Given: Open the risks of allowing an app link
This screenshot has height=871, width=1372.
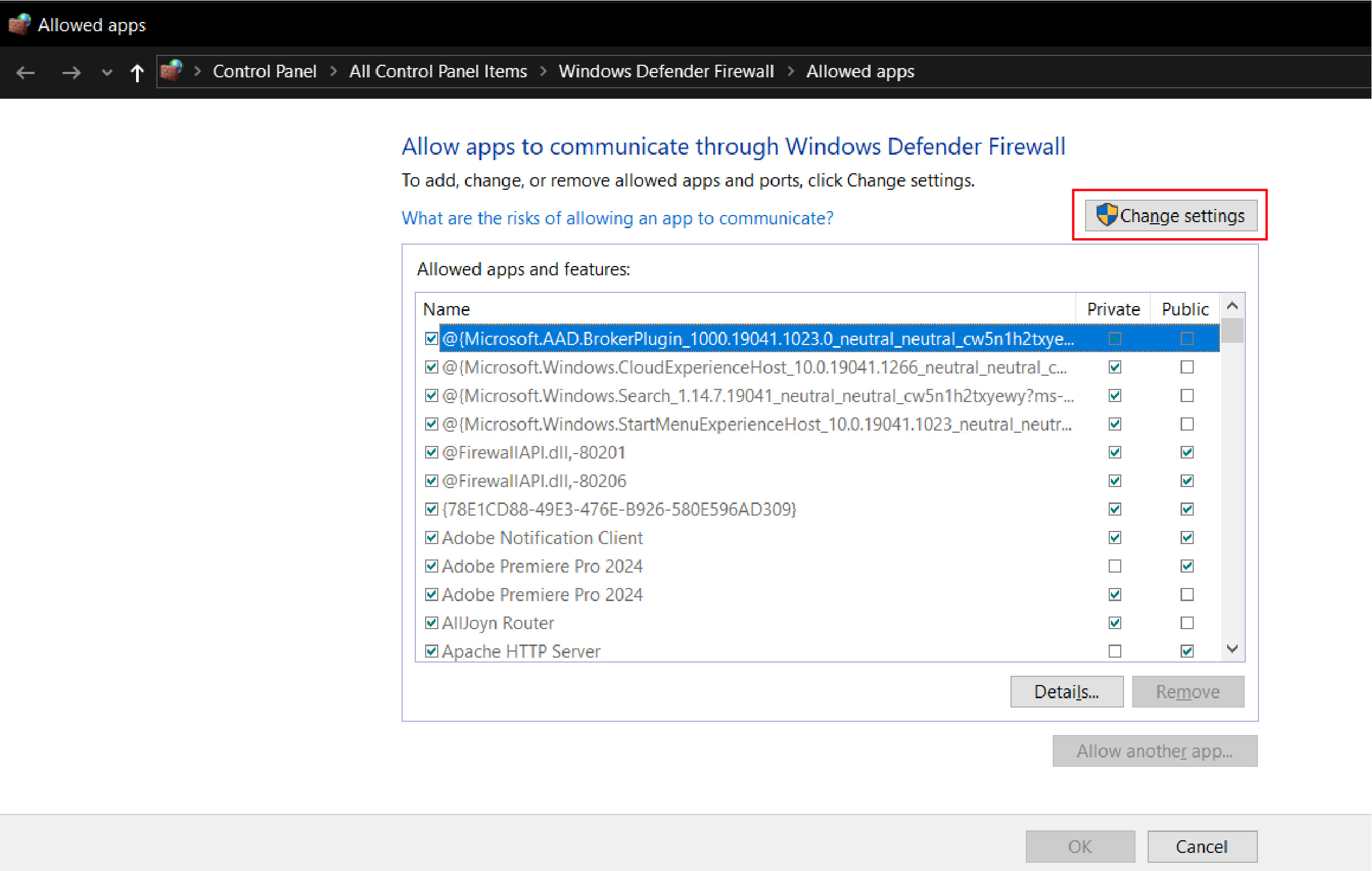Looking at the screenshot, I should [617, 218].
